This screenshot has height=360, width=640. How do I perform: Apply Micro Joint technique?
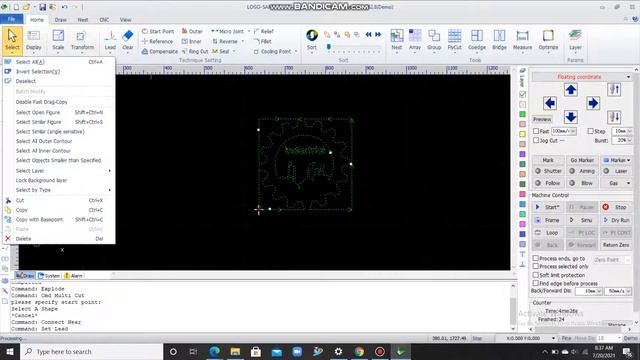(227, 31)
